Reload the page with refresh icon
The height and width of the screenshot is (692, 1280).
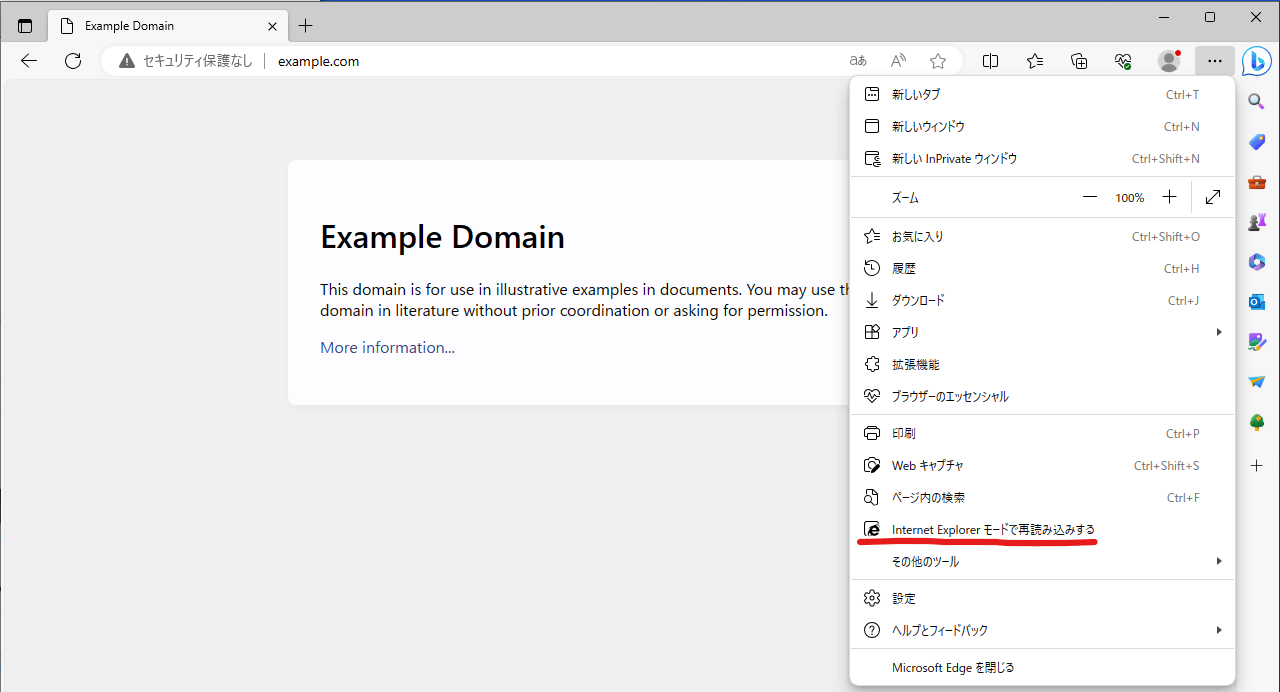coord(73,61)
